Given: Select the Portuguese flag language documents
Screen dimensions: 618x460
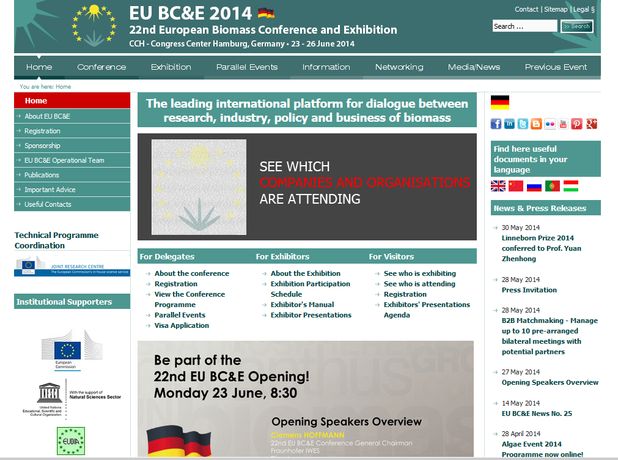Looking at the screenshot, I should coord(552,186).
